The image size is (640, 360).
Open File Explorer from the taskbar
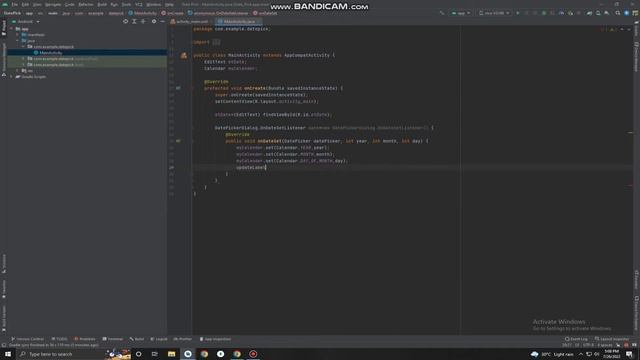171,354
